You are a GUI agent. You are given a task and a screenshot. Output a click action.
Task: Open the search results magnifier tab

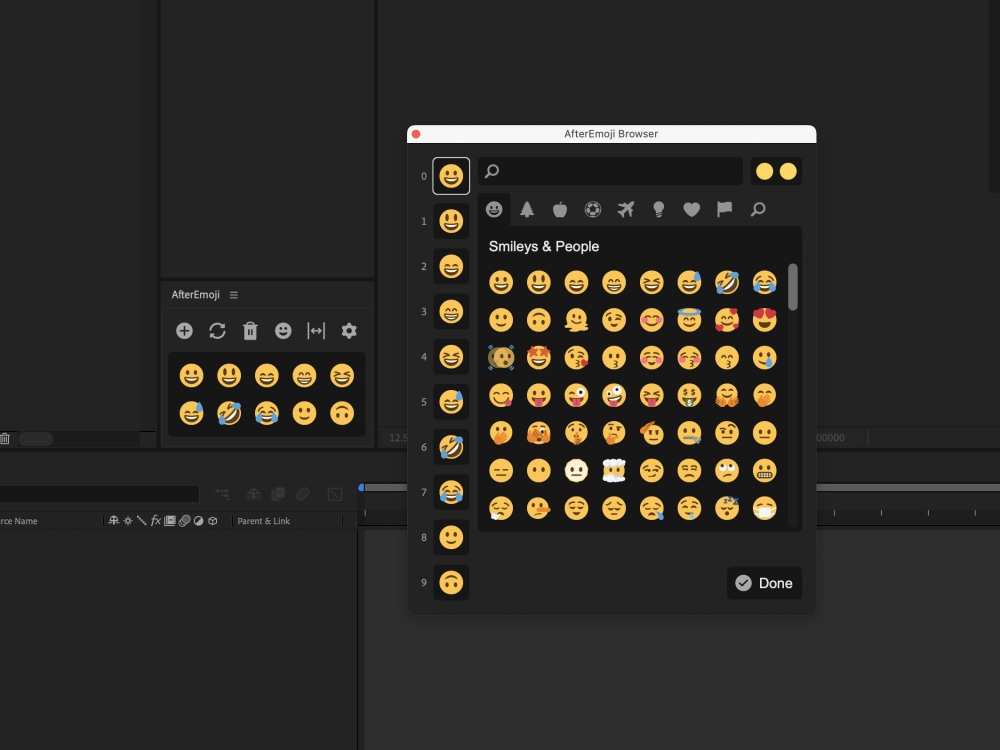tap(758, 209)
